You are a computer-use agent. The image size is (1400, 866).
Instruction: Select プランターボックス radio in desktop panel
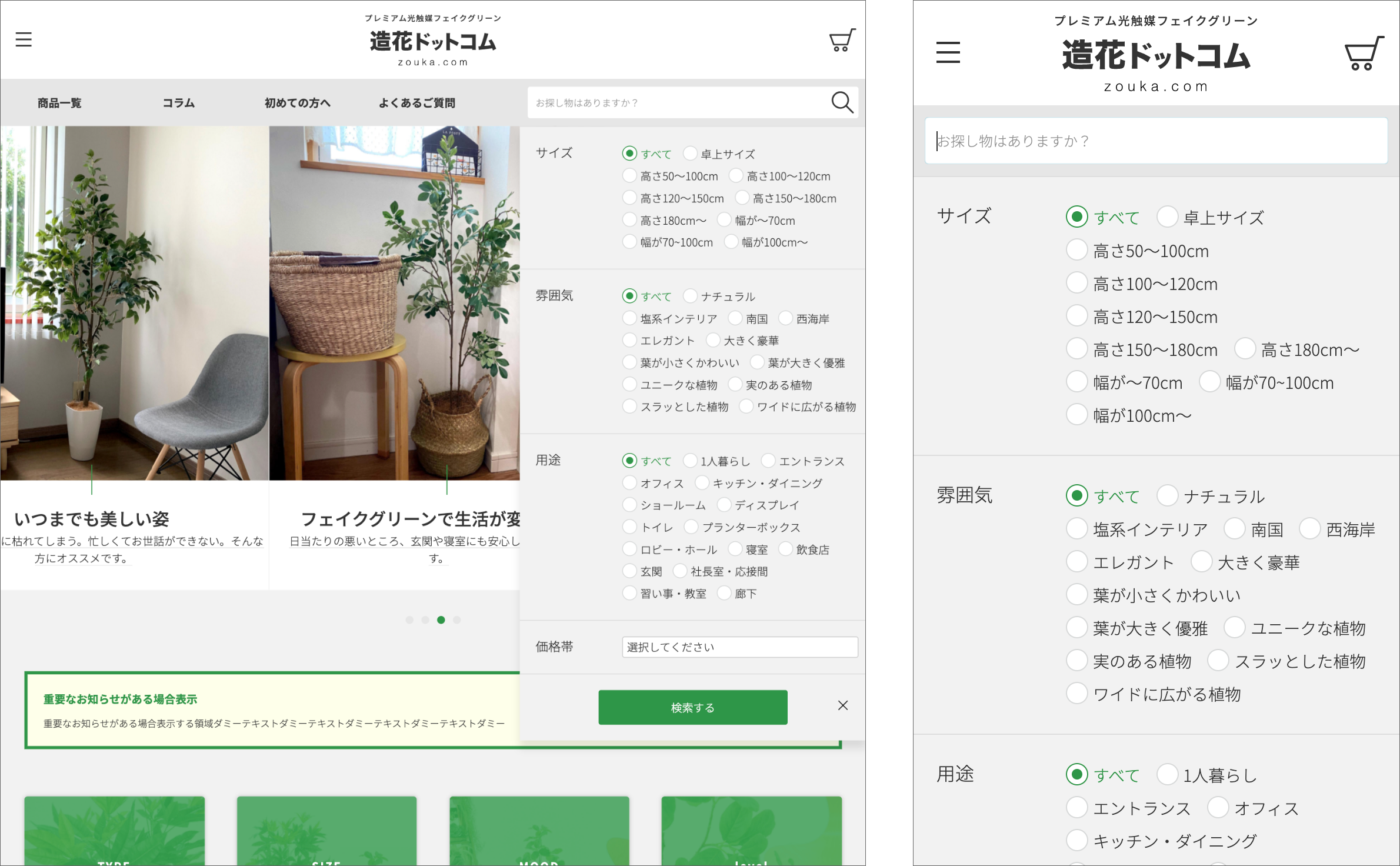coord(691,527)
